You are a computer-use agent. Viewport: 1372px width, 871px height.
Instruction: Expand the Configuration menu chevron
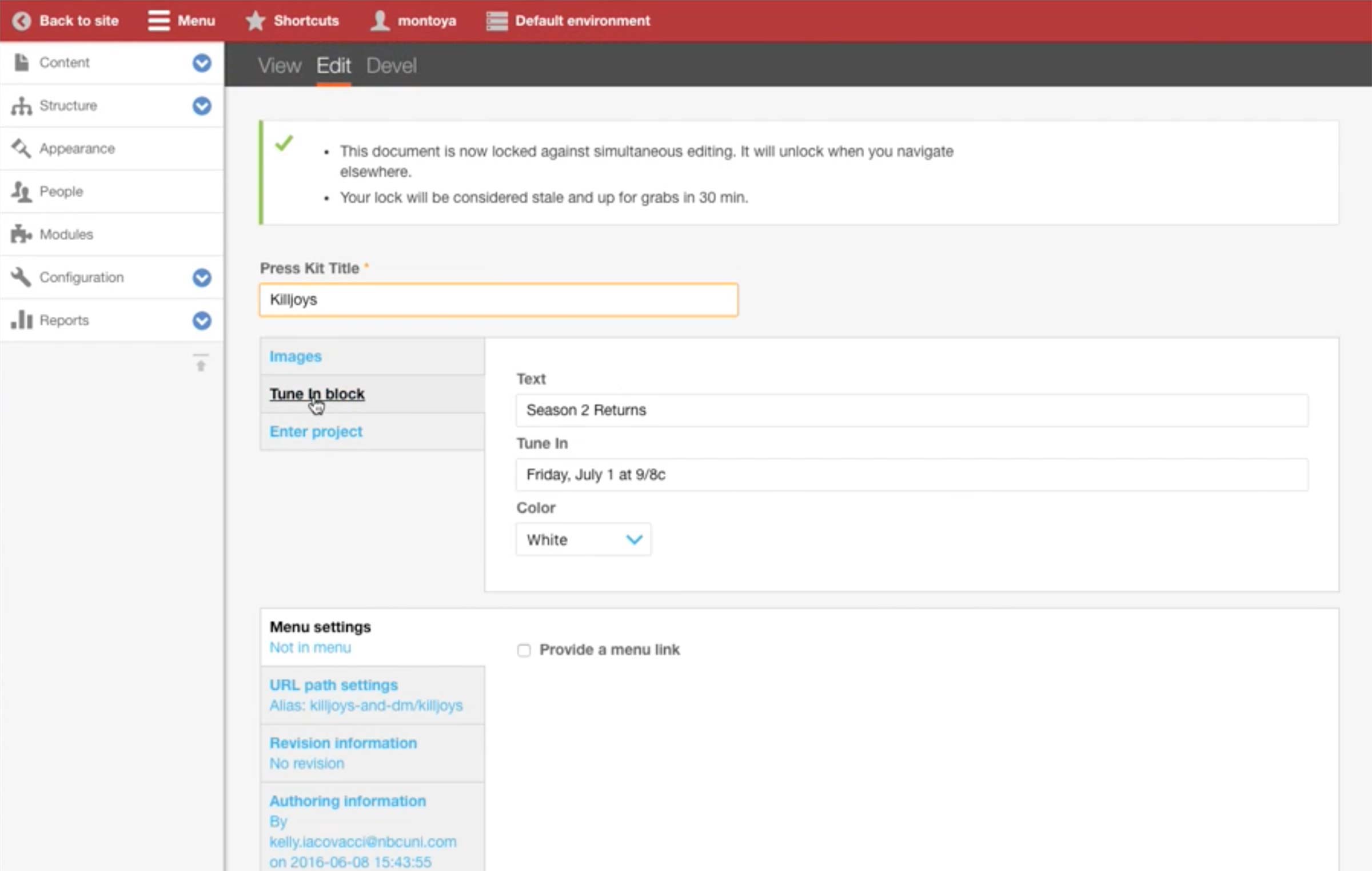click(202, 277)
